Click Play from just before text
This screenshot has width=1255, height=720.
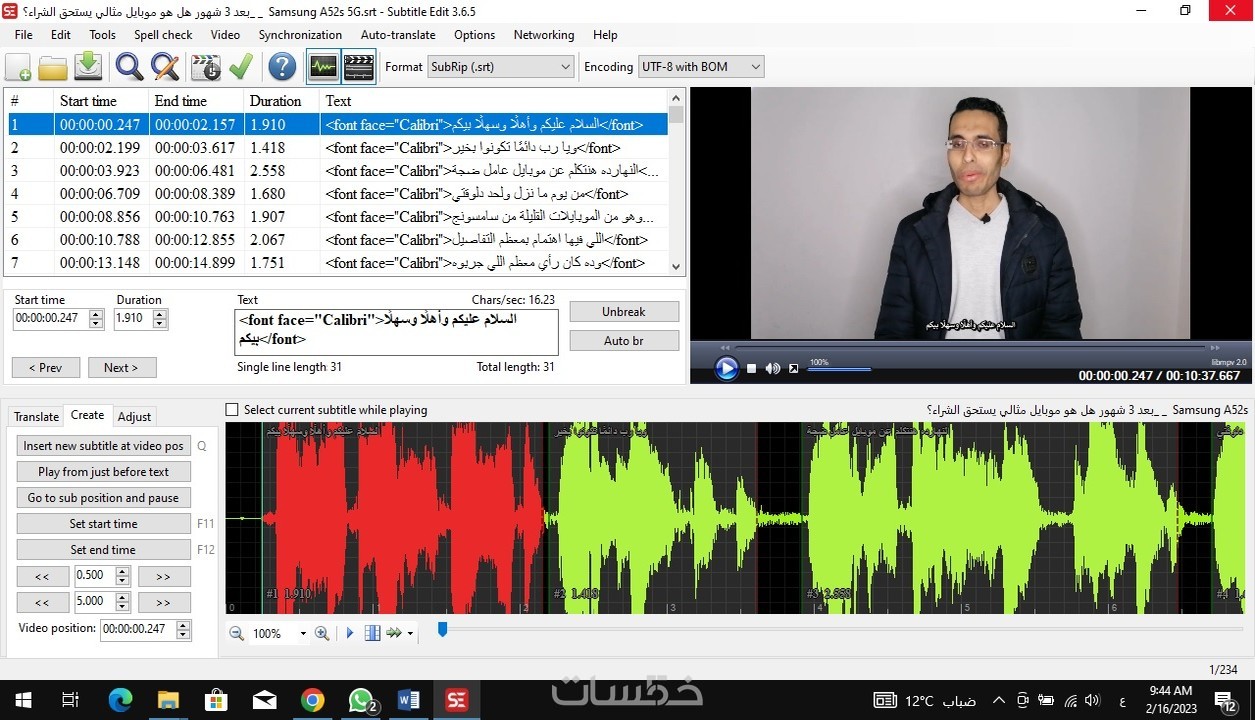pos(103,472)
